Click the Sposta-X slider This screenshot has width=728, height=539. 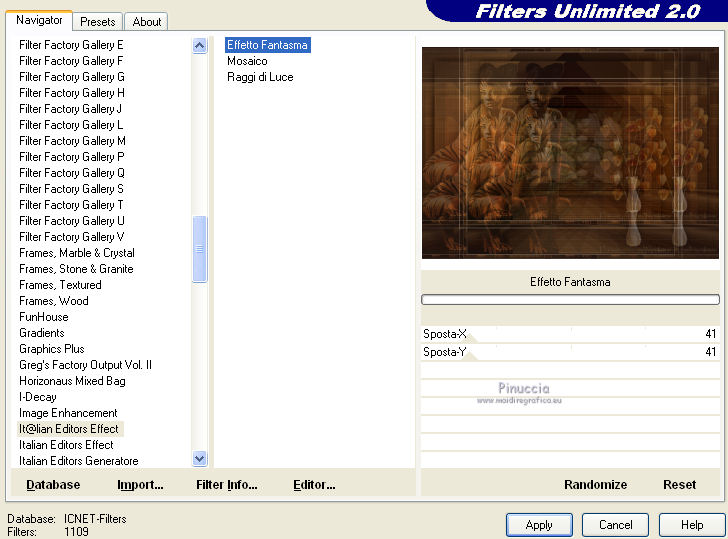click(x=570, y=334)
